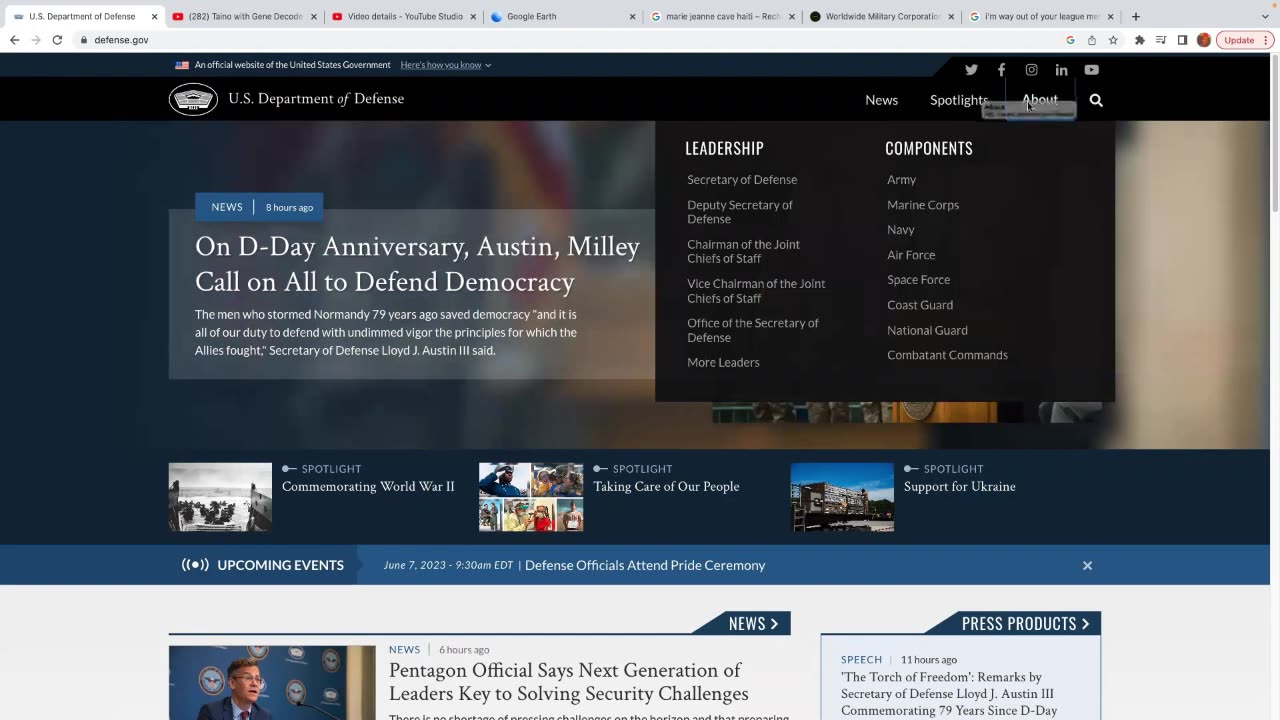Open the Department of Defense Twitter icon
The height and width of the screenshot is (720, 1280).
pos(971,70)
